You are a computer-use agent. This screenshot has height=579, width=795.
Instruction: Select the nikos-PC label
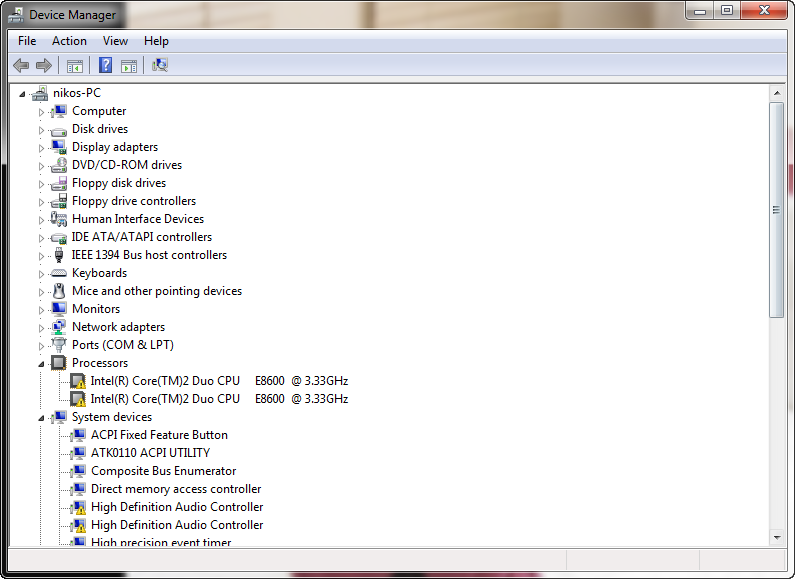point(77,93)
